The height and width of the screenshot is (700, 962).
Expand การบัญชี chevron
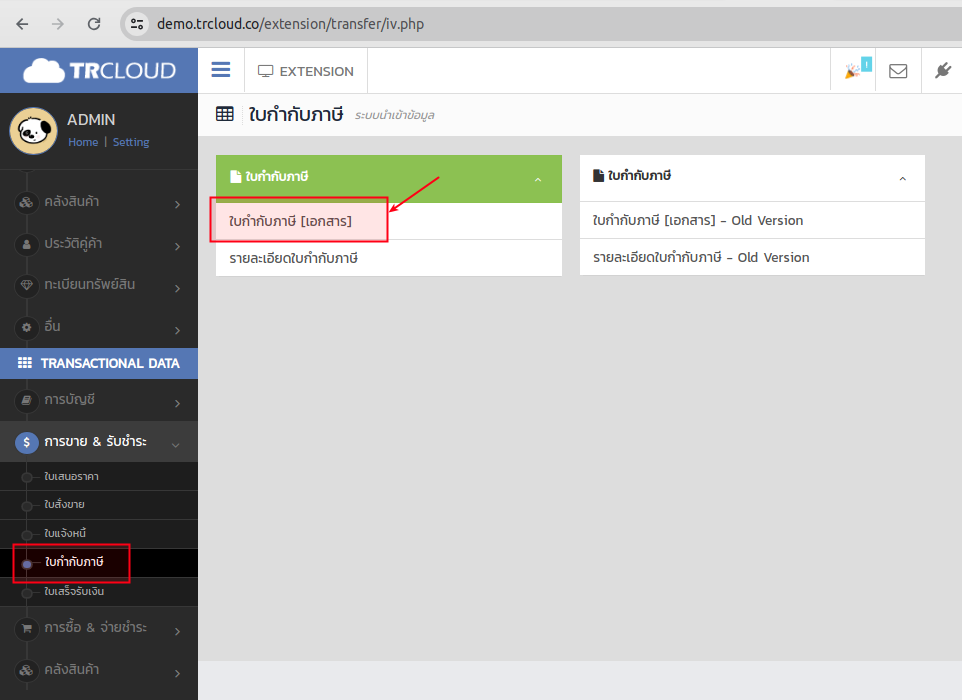coord(177,403)
